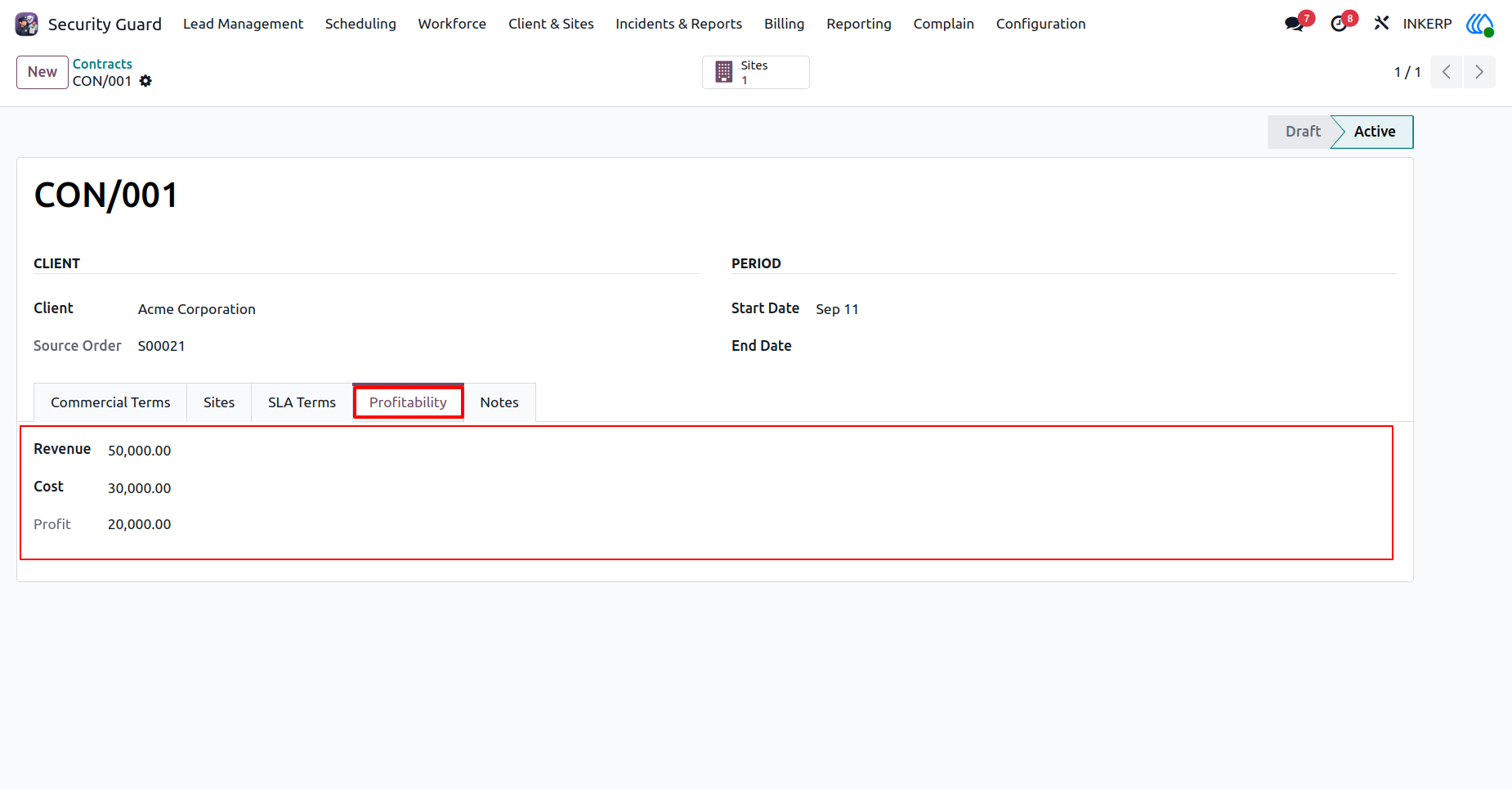Image resolution: width=1512 pixels, height=790 pixels.
Task: Go back to Contracts breadcrumb link
Action: coord(102,64)
